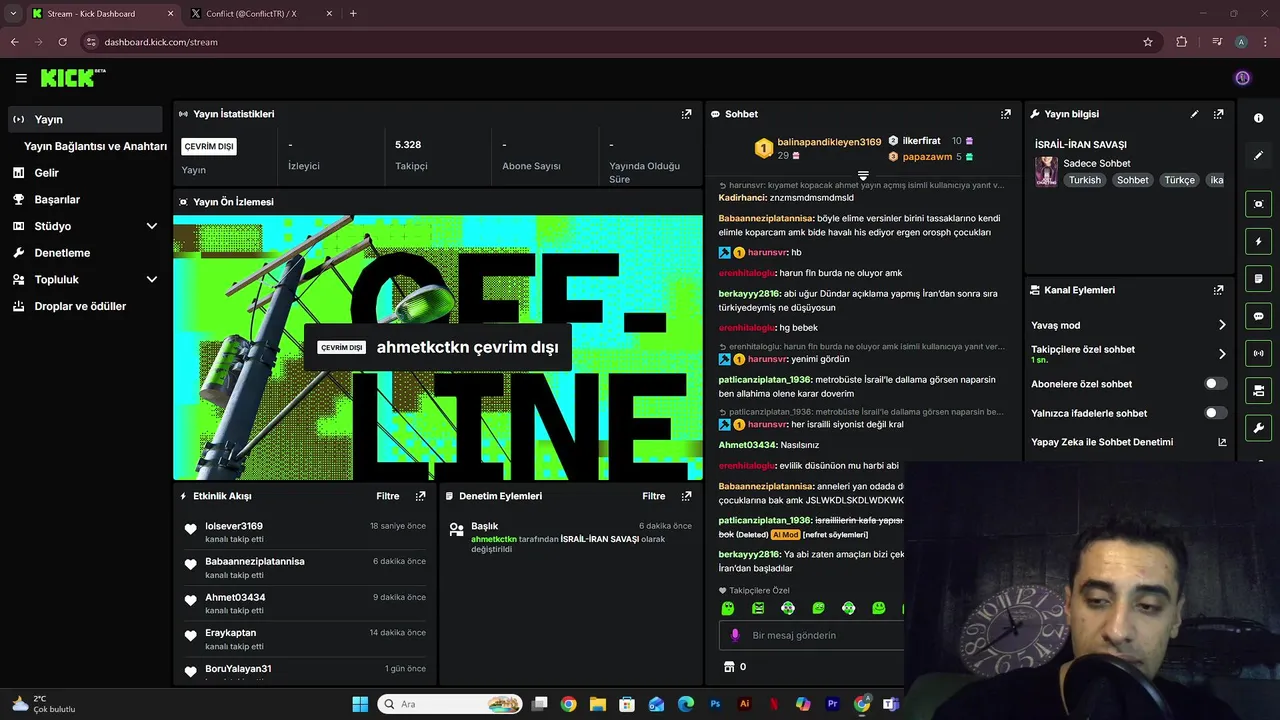Open Filtre in Etkinlik Akışı panel
1280x720 pixels.
point(388,496)
